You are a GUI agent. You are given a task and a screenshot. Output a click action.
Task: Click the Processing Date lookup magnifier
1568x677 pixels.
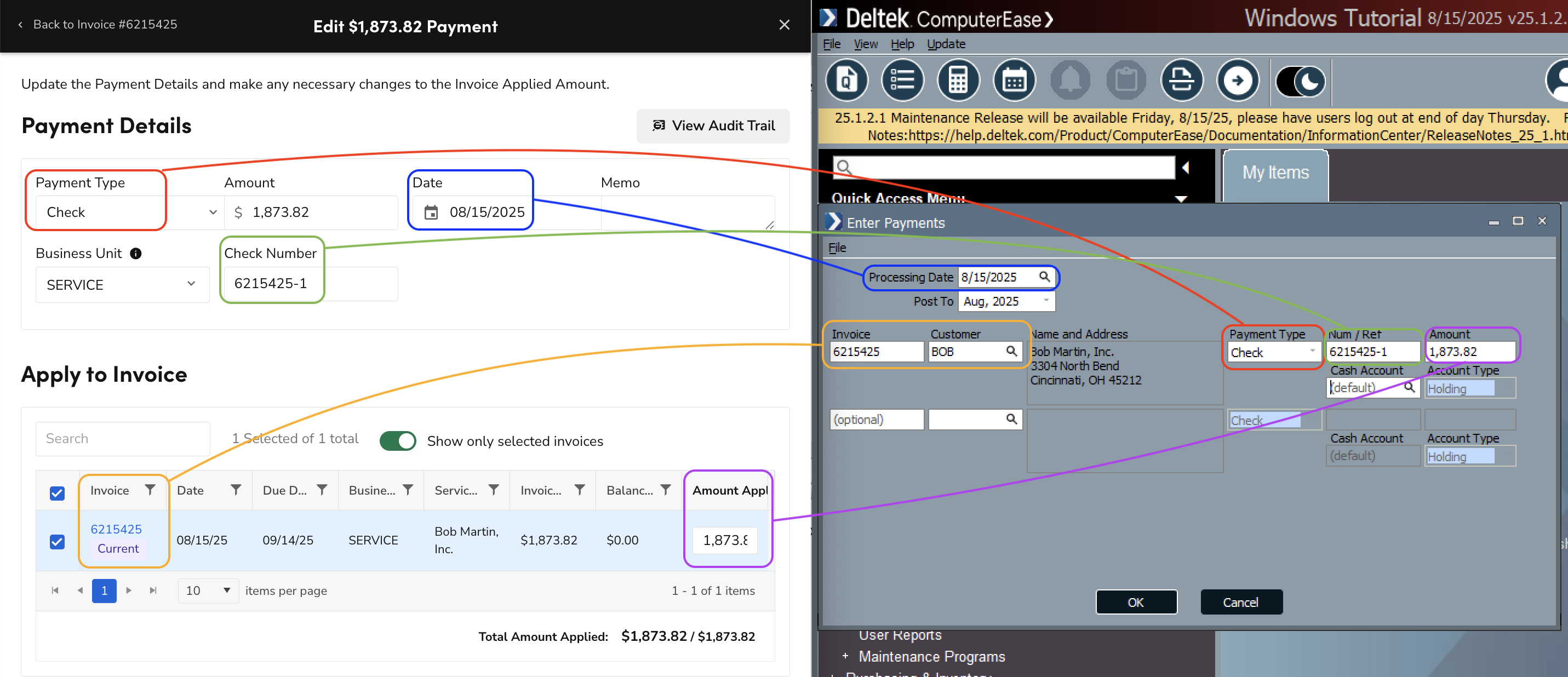point(1044,277)
